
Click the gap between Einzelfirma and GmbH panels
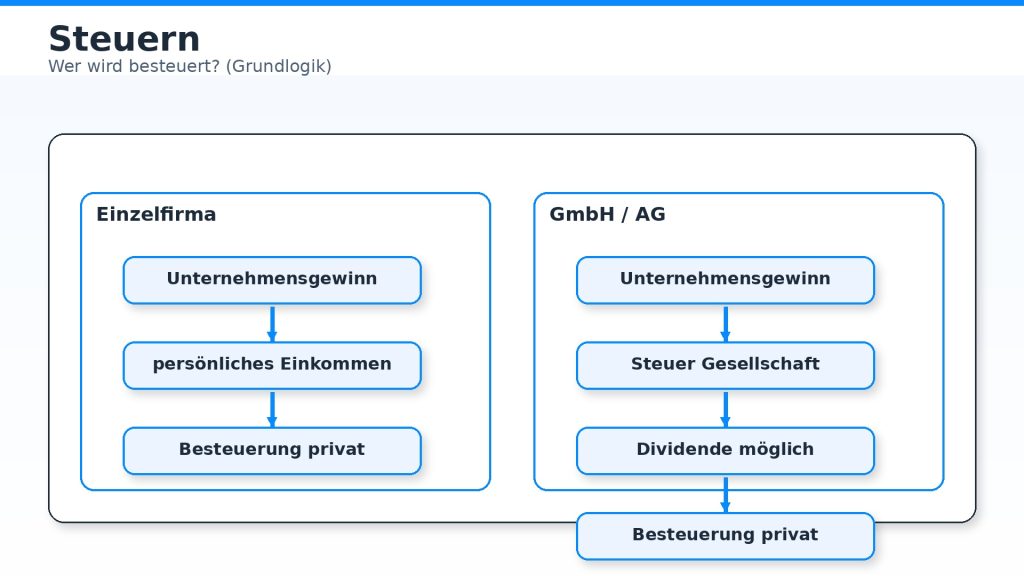click(x=512, y=340)
